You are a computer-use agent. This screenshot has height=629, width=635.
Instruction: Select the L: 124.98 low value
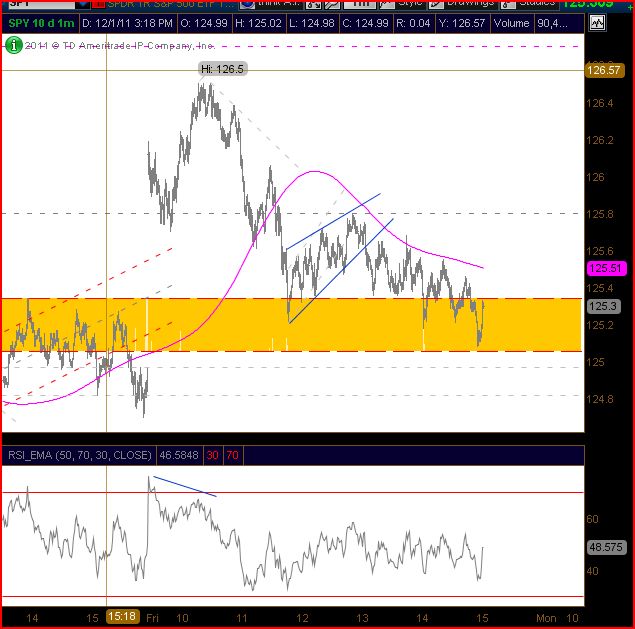pyautogui.click(x=311, y=23)
